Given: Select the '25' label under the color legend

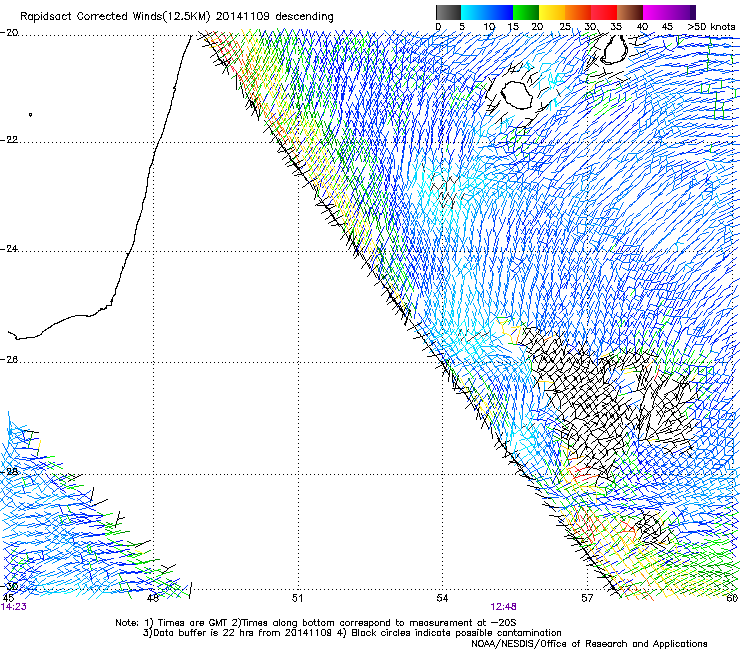Looking at the screenshot, I should click(564, 26).
